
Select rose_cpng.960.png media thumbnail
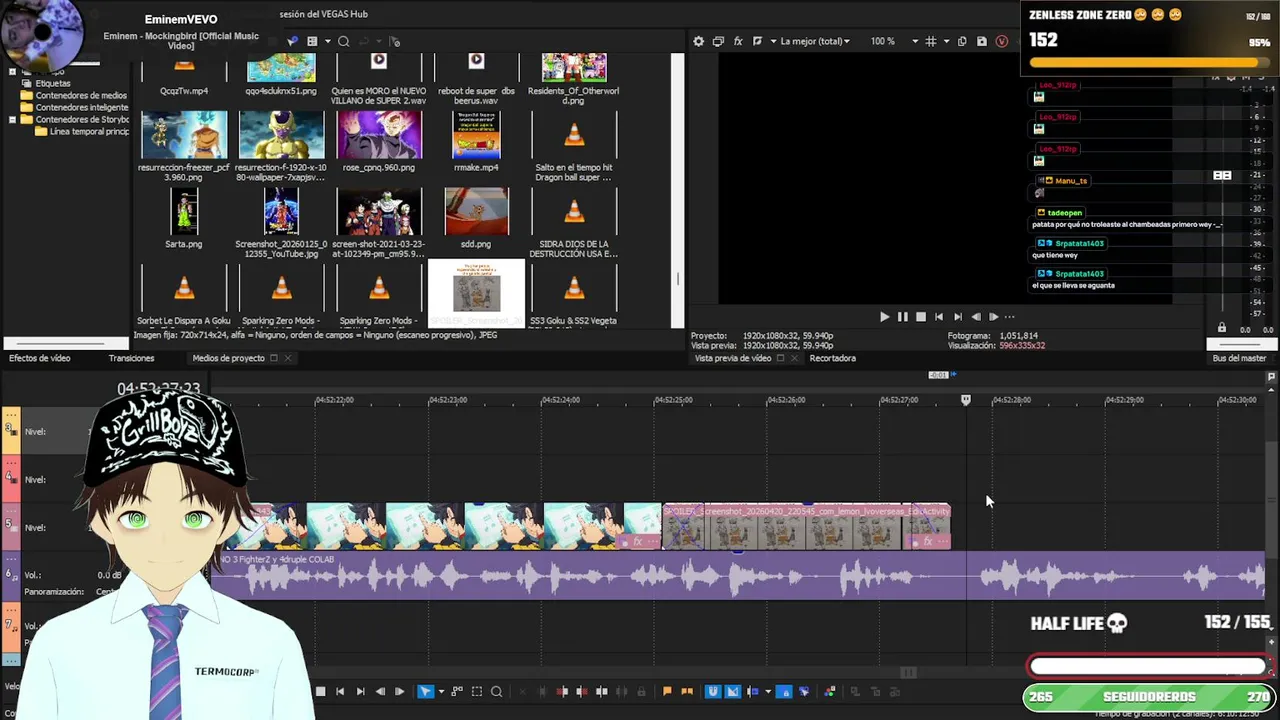[x=379, y=135]
